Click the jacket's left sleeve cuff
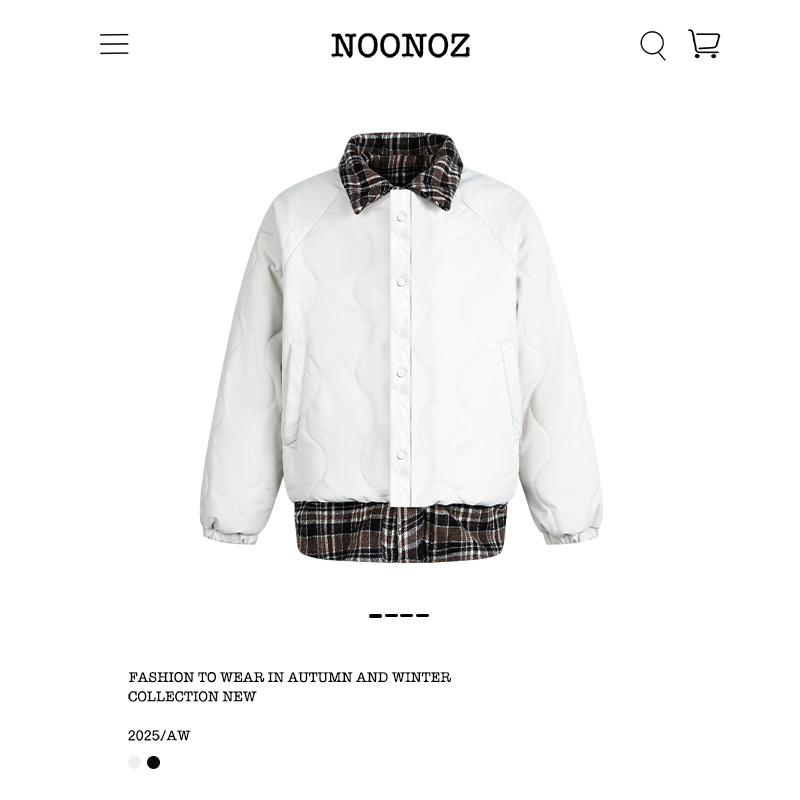800x800 pixels. click(229, 535)
